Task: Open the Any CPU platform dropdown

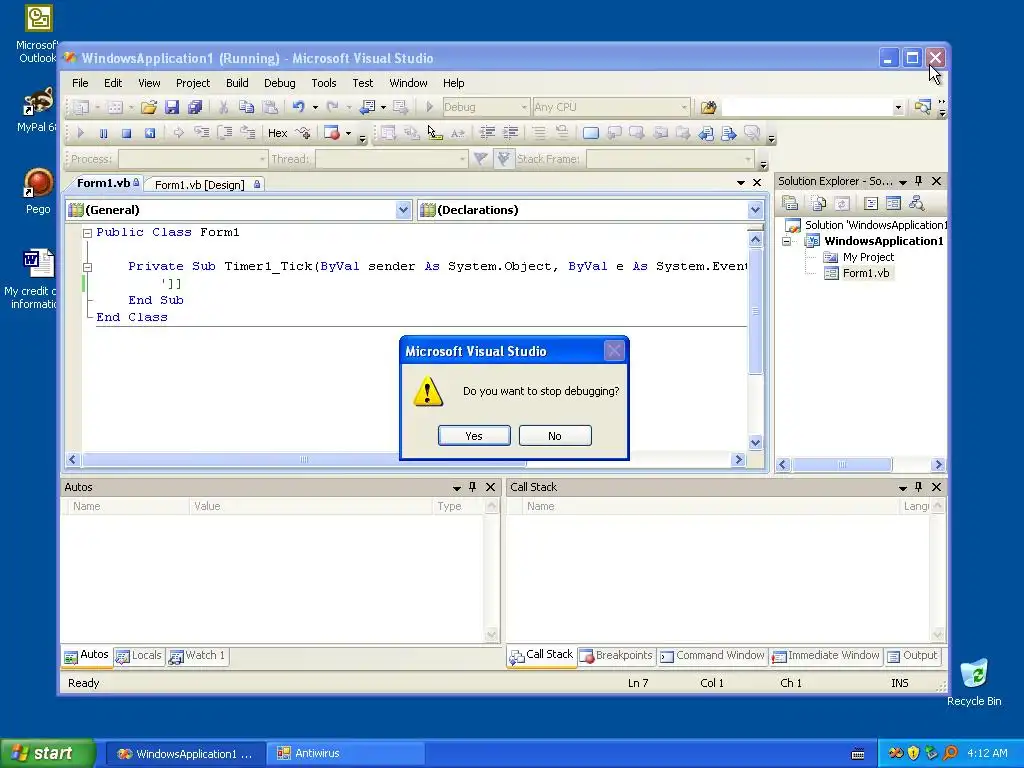Action: (x=611, y=107)
